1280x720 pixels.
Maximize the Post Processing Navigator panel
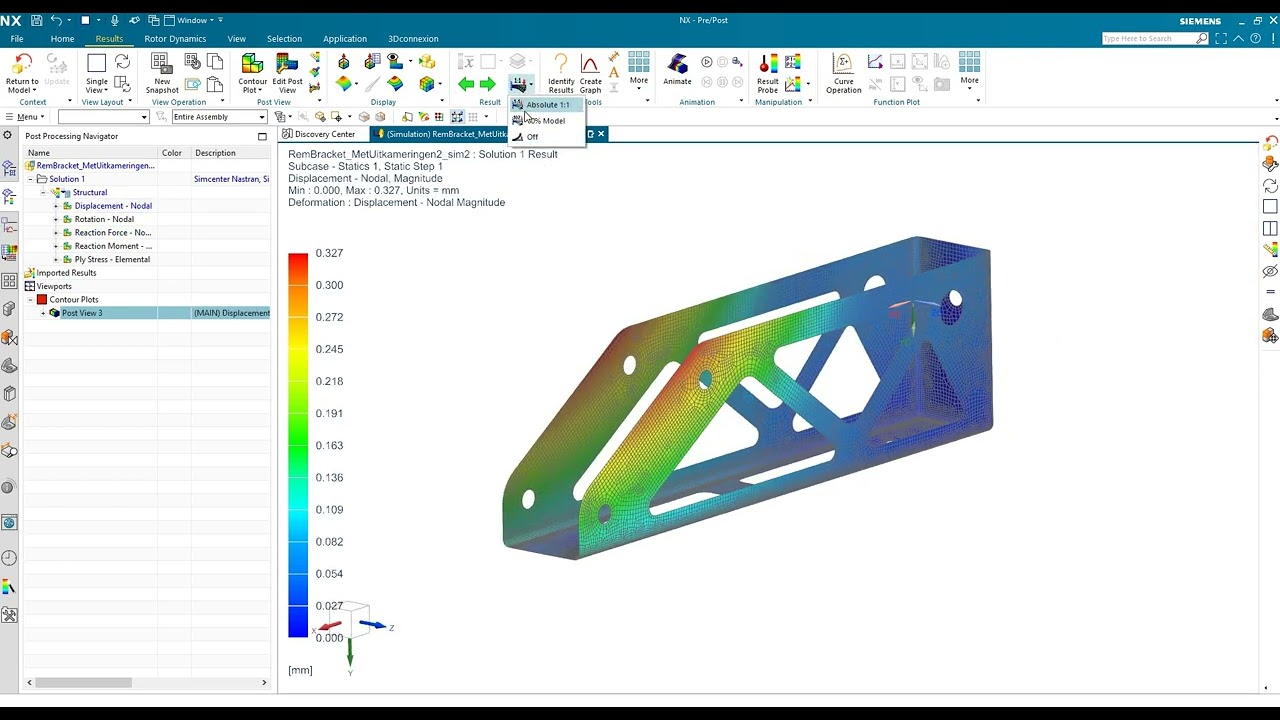click(262, 136)
